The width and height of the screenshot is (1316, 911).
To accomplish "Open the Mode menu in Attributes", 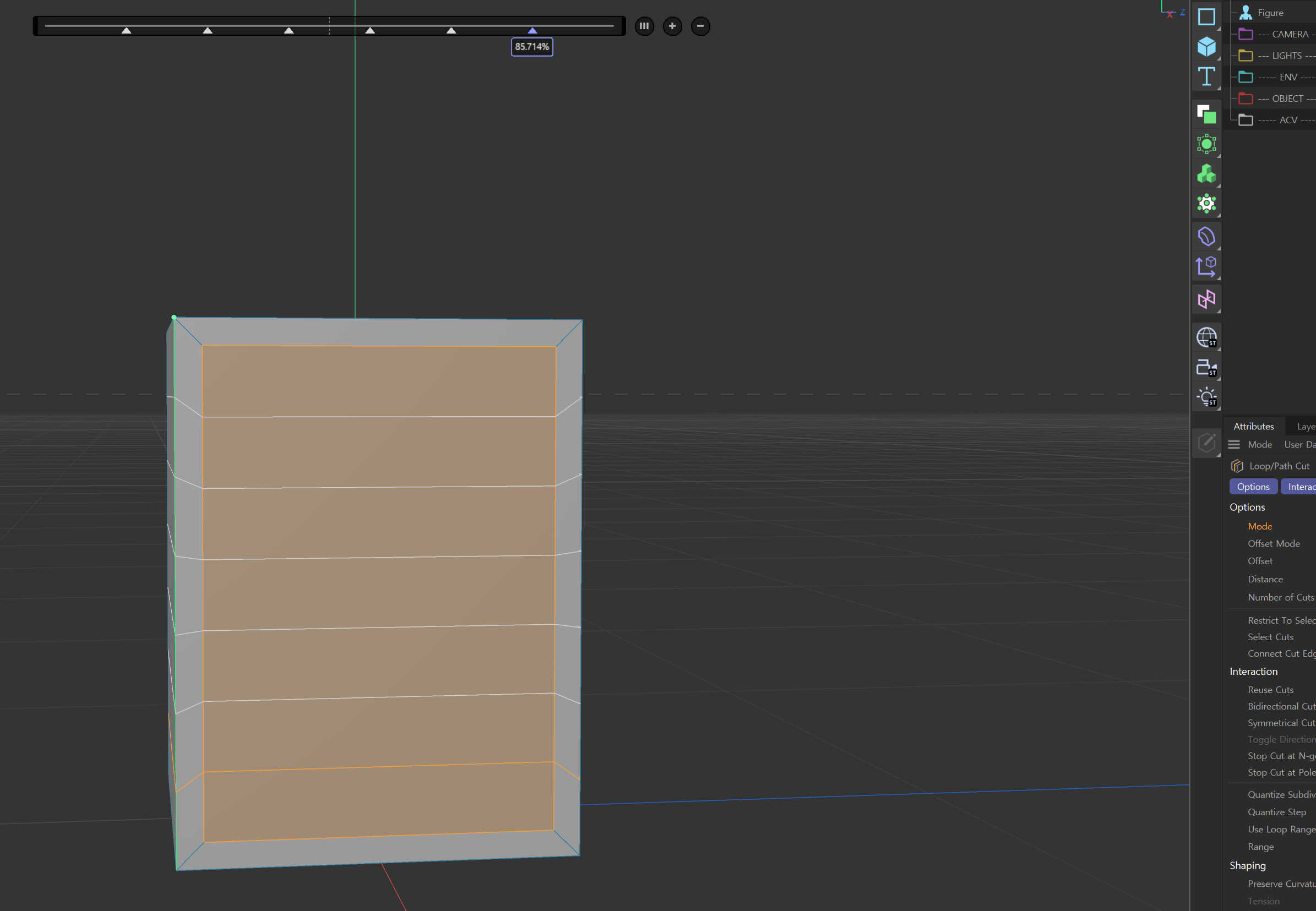I will [1259, 445].
